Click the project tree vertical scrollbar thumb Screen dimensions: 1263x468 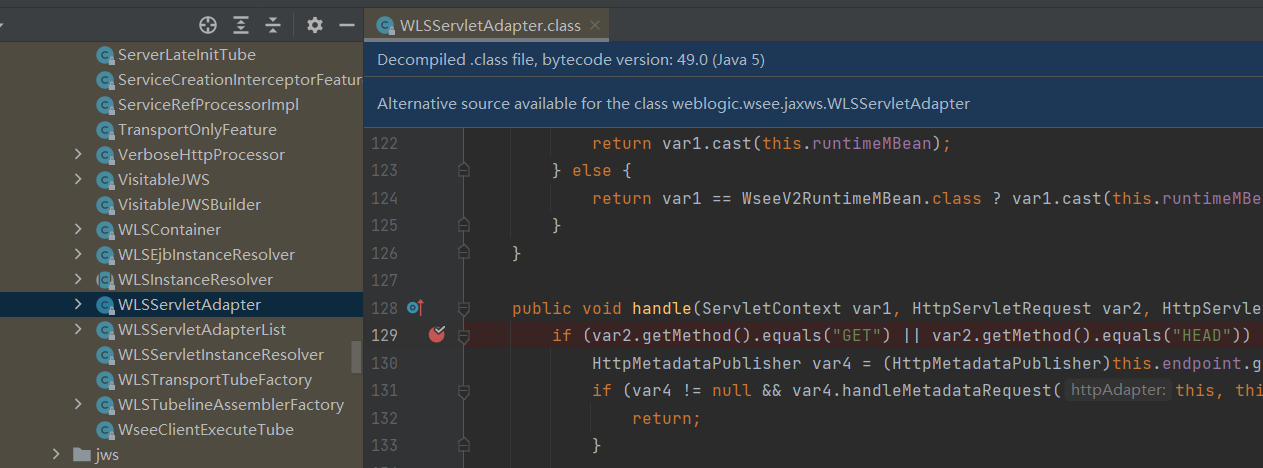tap(357, 355)
